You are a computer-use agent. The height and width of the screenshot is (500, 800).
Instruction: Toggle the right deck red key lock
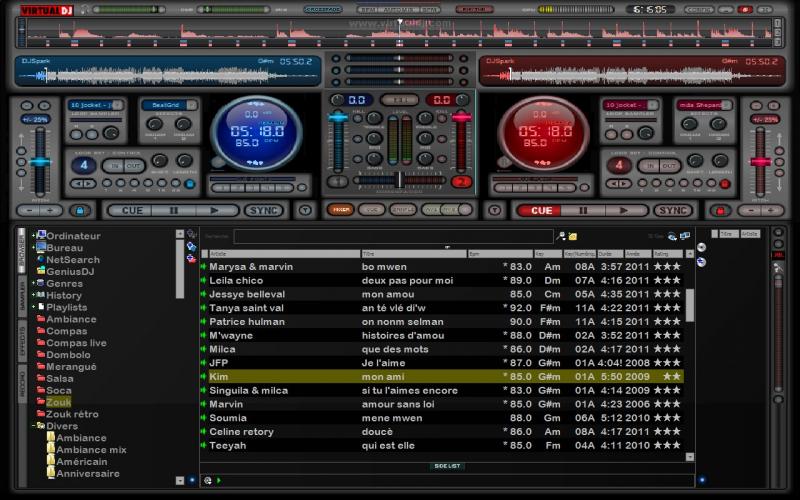[720, 210]
